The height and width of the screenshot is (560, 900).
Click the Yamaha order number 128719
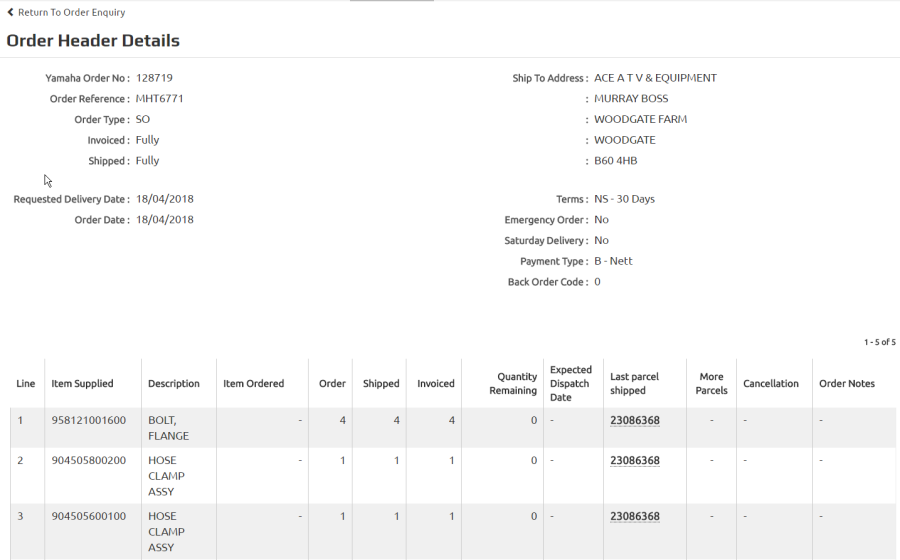[x=154, y=78]
